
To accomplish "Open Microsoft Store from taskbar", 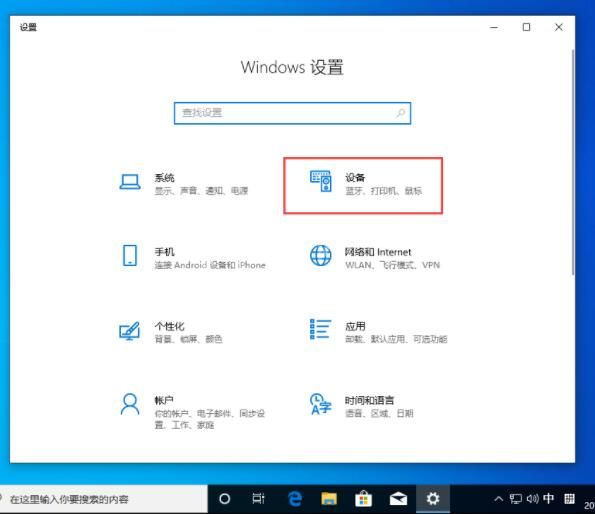I will point(363,498).
